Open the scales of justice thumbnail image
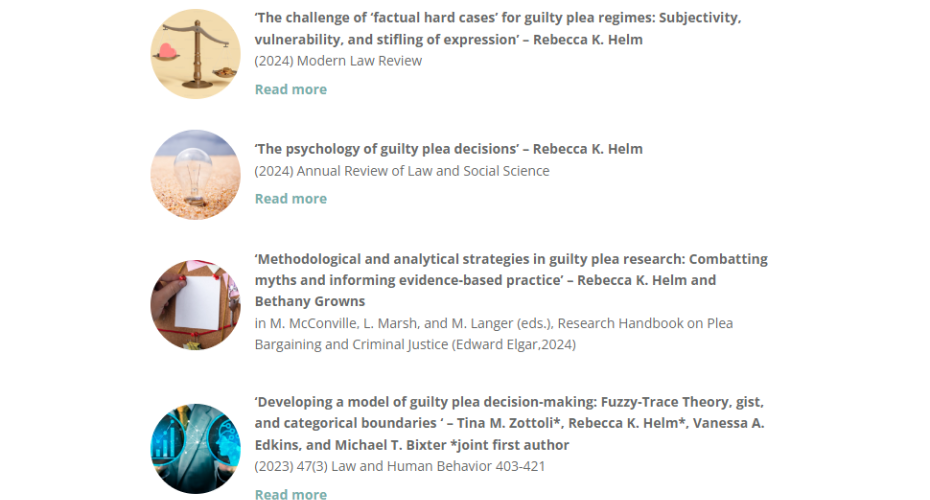Screen dimensions: 930x500 coord(196,54)
